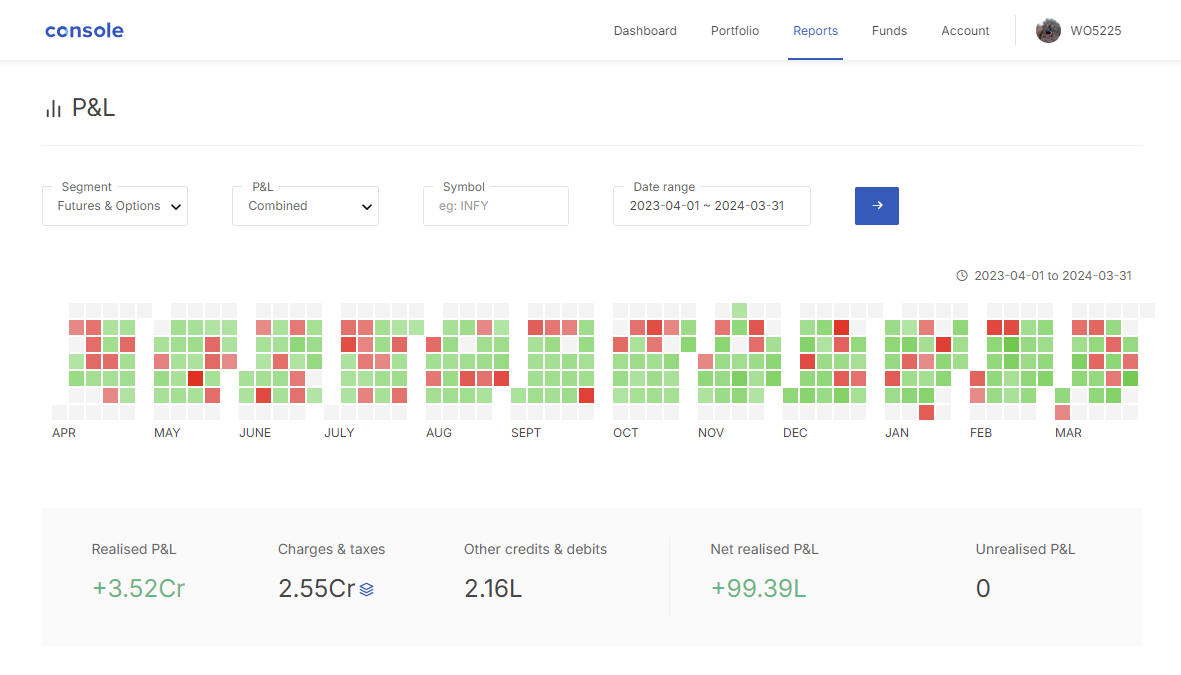Click the FEB month label on heatmap
Image resolution: width=1181 pixels, height=675 pixels.
point(981,433)
